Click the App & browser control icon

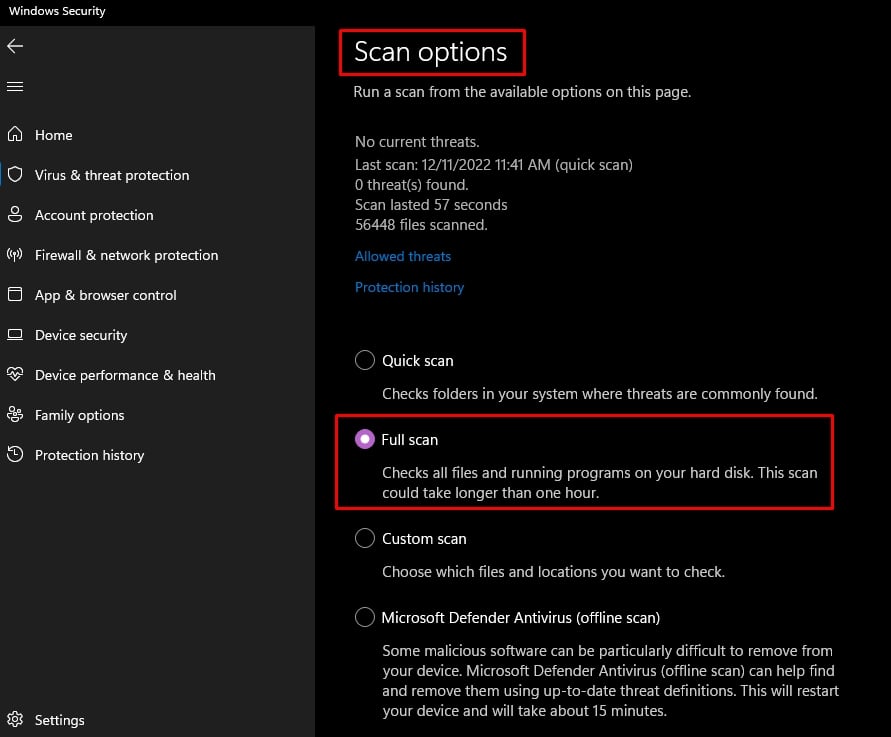(x=15, y=295)
